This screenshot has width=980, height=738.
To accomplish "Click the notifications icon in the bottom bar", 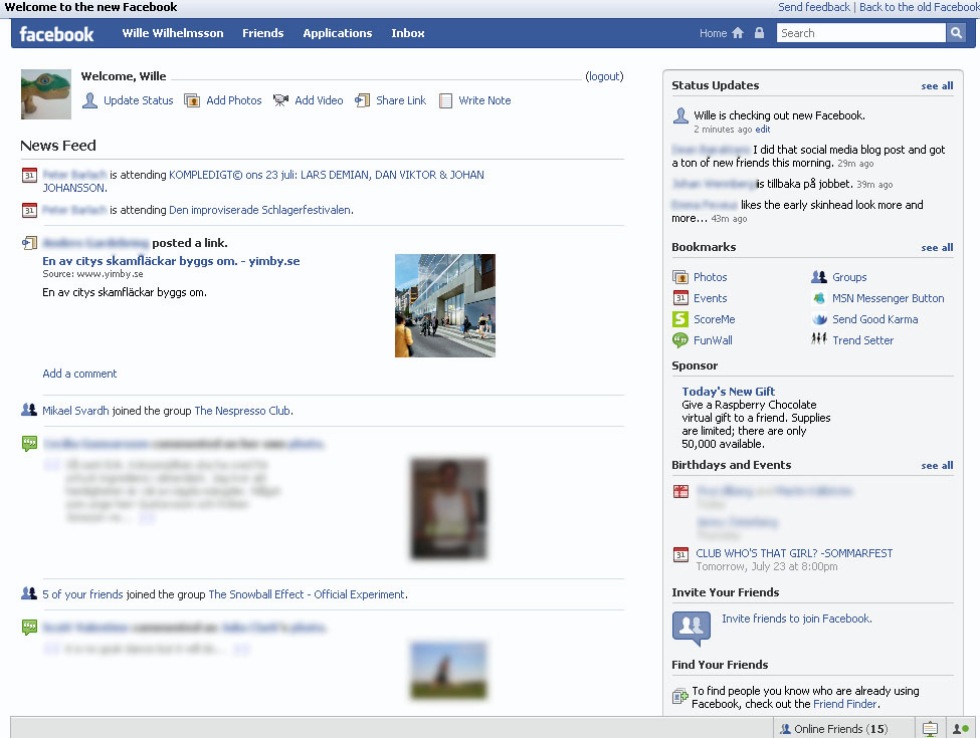I will [930, 729].
